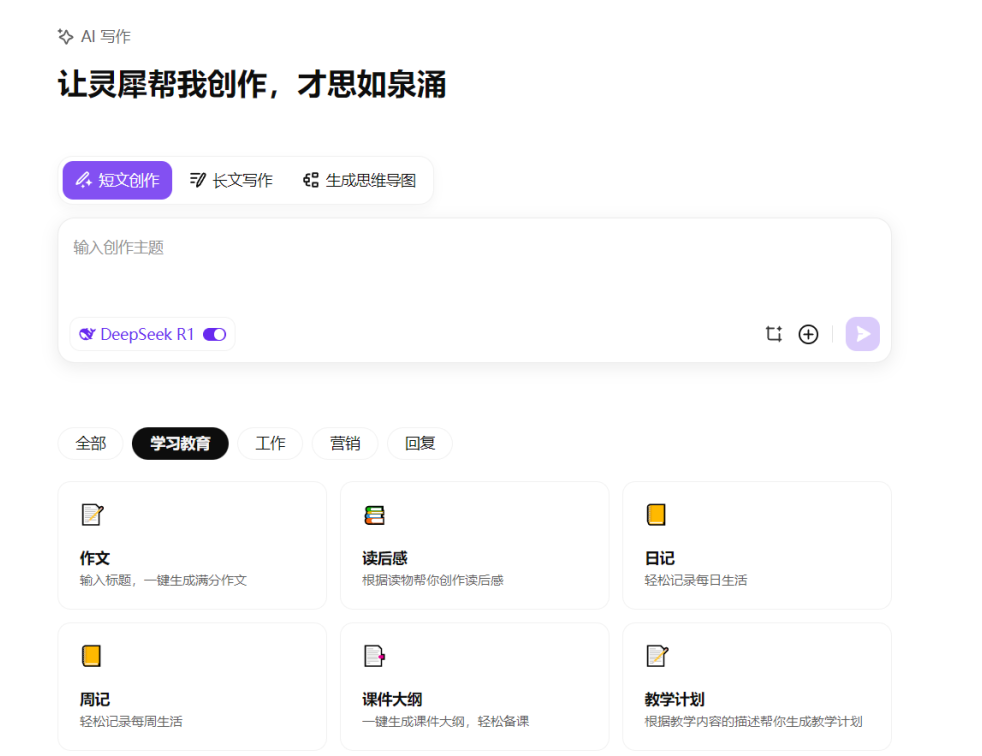
Task: Select the 全部 category filter
Action: [90, 444]
